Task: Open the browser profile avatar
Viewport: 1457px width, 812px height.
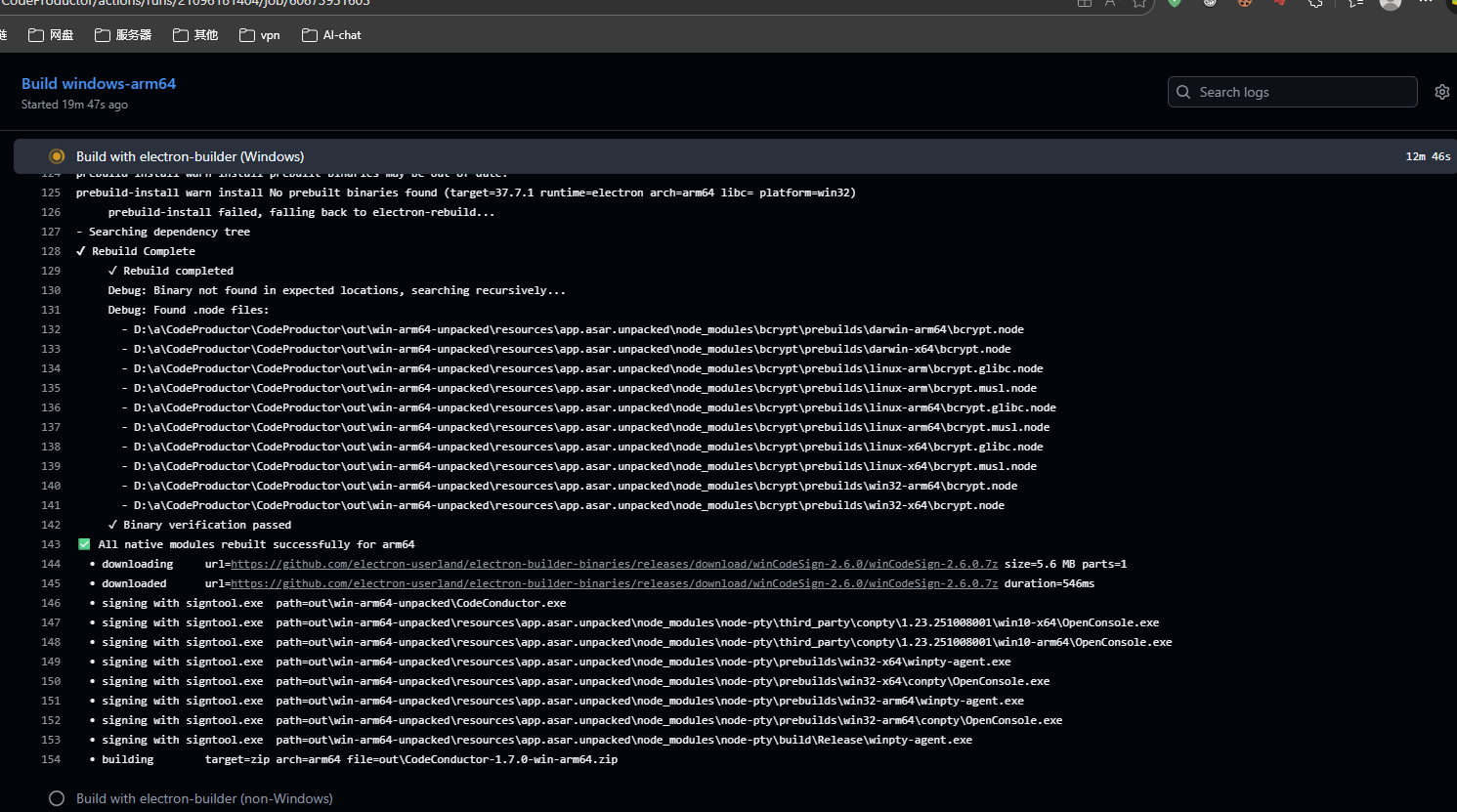Action: (1391, 4)
